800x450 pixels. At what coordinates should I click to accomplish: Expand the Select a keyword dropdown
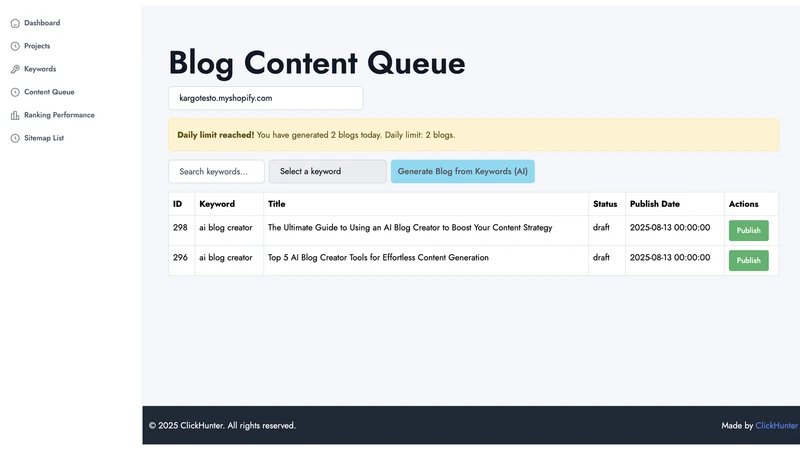[328, 171]
